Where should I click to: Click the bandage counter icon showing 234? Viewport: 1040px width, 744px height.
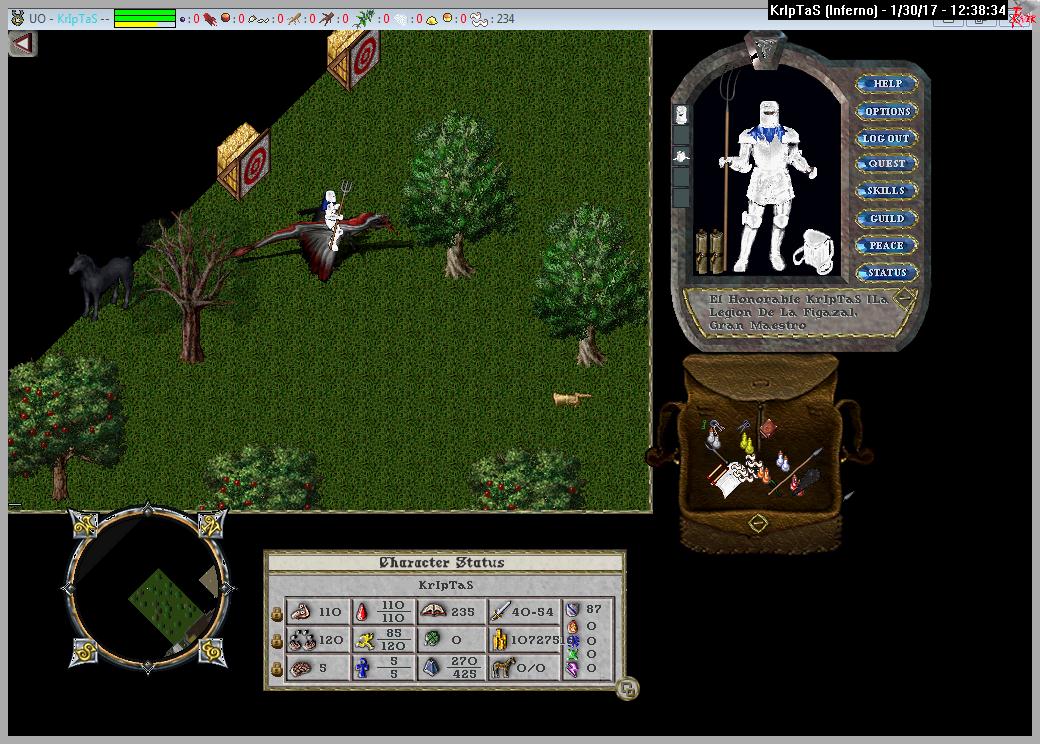tap(480, 19)
